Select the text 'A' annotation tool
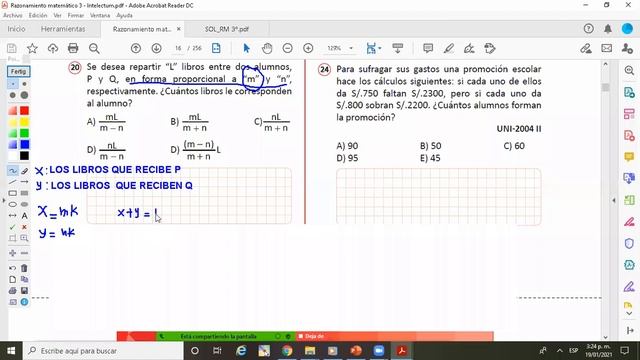The image size is (640, 360). pos(24,216)
